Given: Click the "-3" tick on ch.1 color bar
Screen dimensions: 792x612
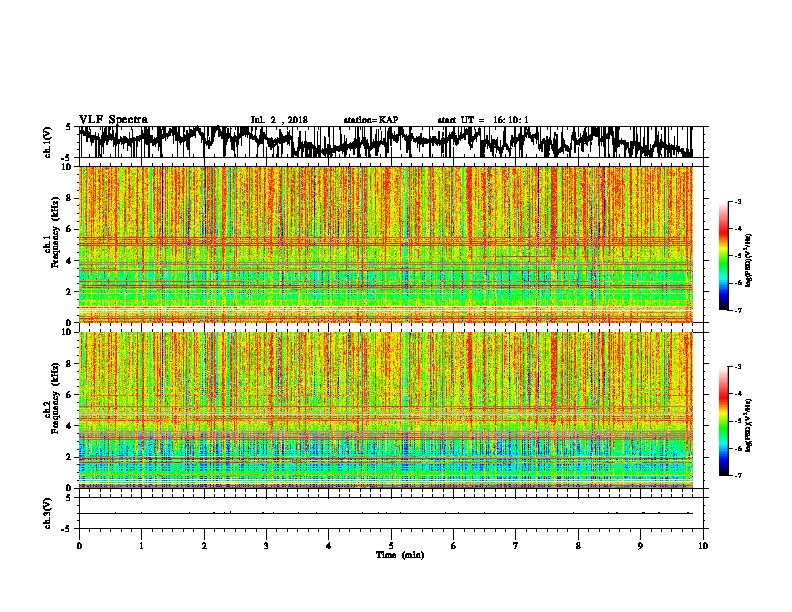Looking at the screenshot, I should 737,201.
